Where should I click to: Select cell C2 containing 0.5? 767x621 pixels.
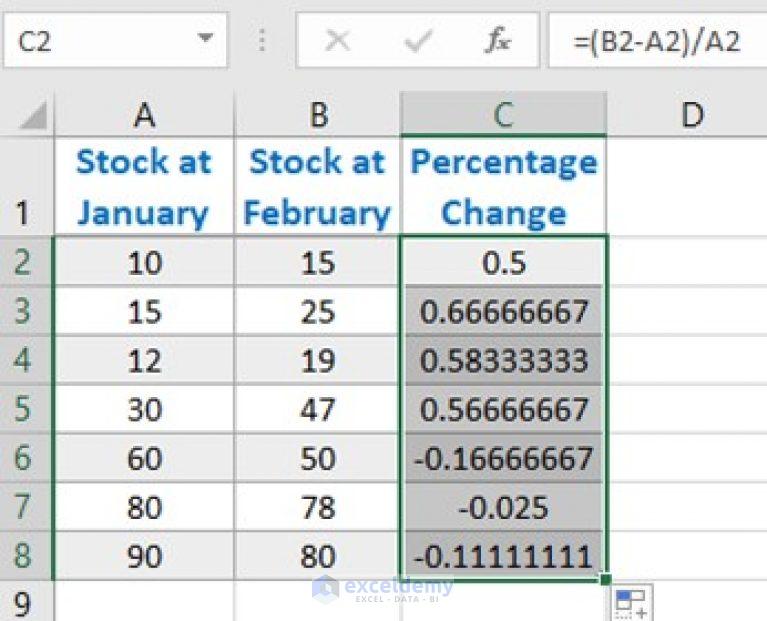[503, 262]
